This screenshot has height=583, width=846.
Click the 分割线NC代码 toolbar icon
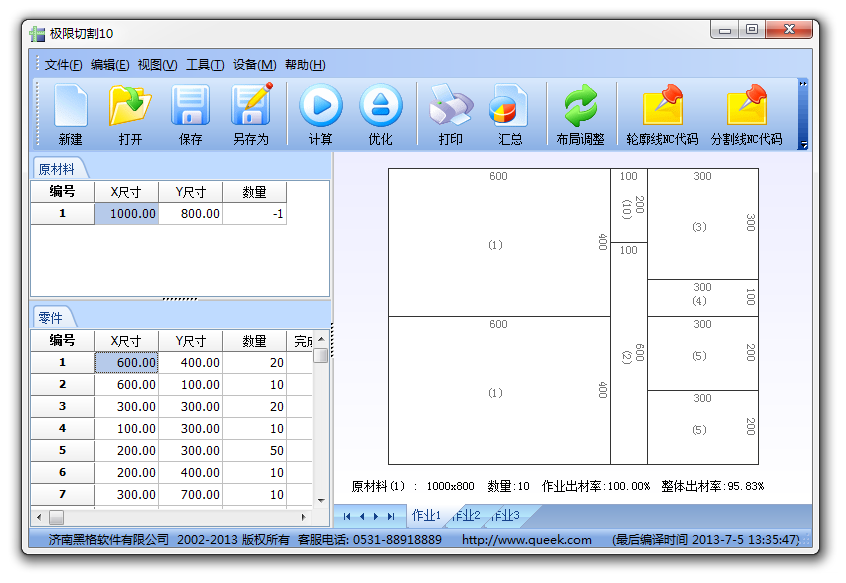coord(747,114)
